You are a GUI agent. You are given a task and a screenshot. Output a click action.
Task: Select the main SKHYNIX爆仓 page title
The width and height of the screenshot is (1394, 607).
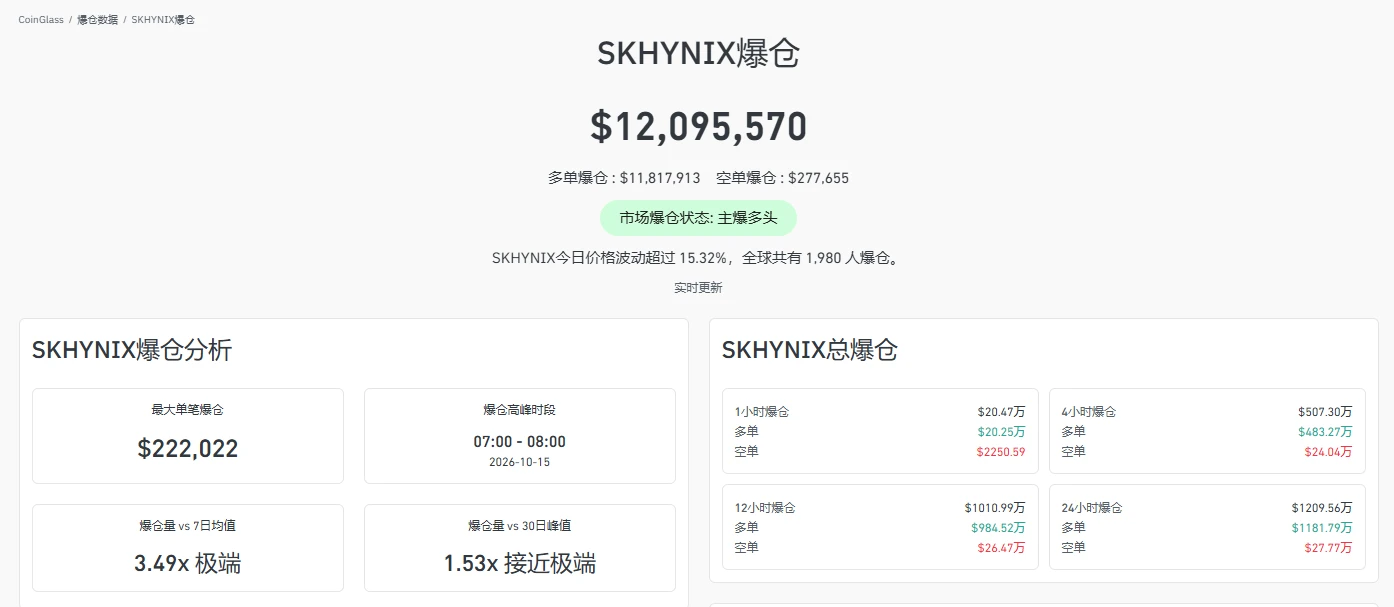pos(698,53)
